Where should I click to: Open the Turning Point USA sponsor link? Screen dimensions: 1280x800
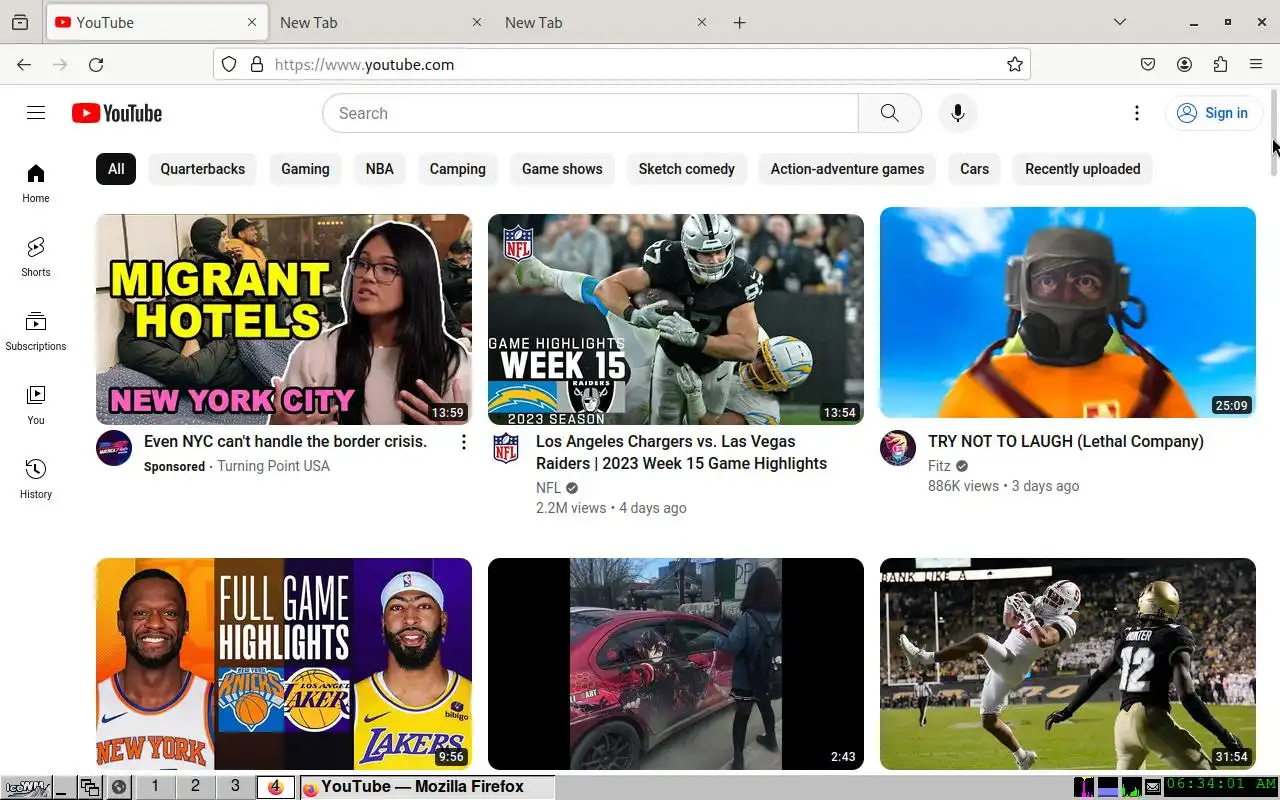[273, 466]
